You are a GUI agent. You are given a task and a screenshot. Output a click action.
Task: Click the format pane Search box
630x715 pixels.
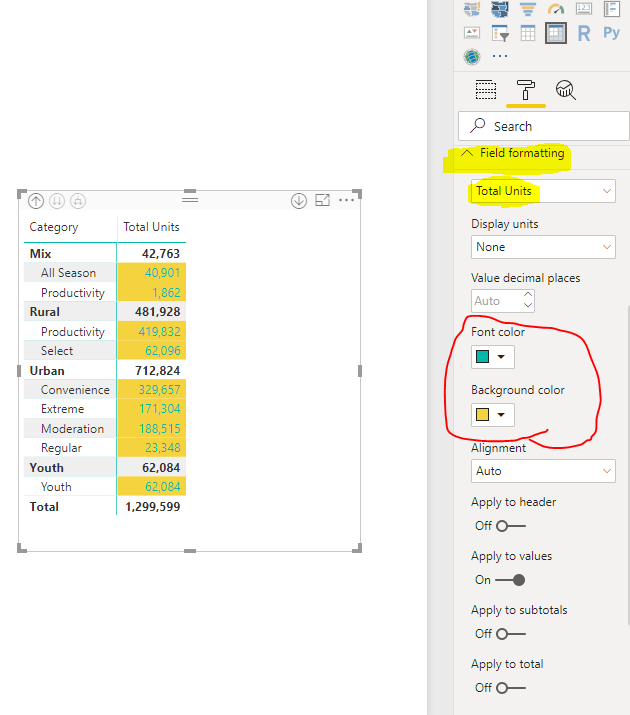(544, 126)
